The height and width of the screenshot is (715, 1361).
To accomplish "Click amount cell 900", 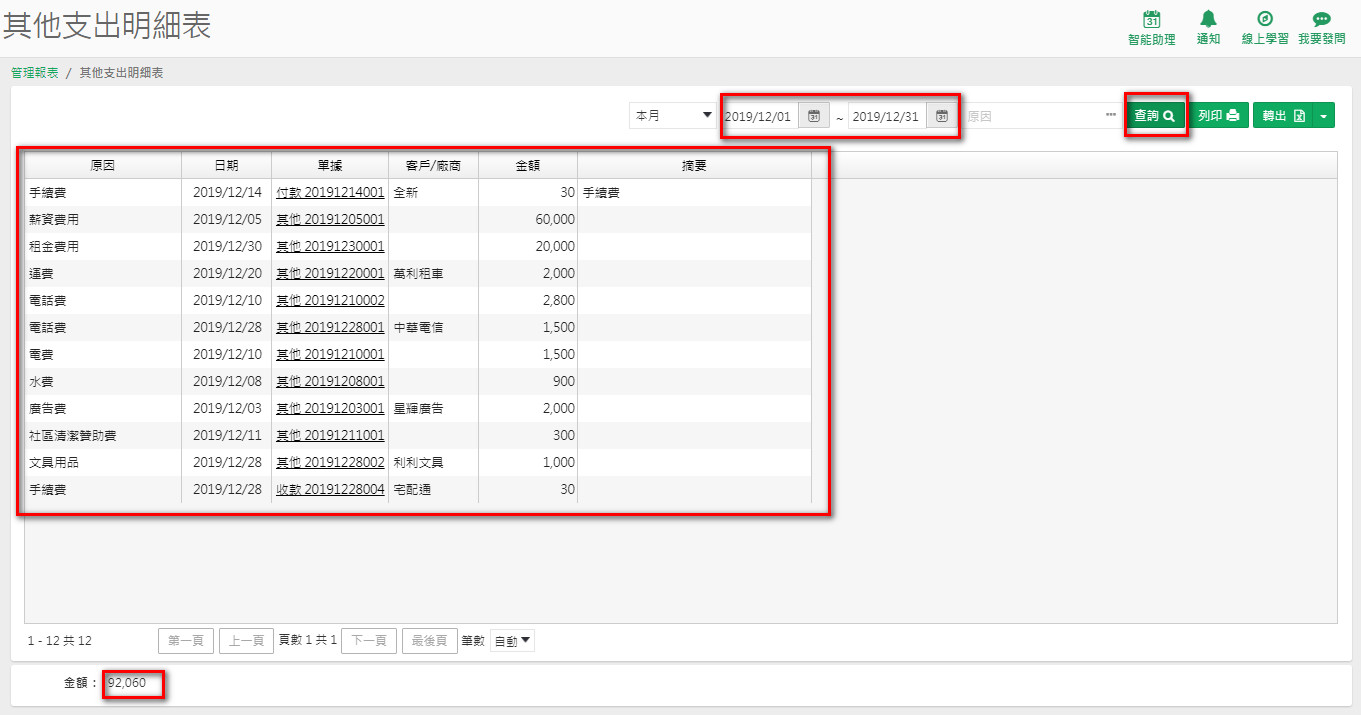I will tap(528, 382).
